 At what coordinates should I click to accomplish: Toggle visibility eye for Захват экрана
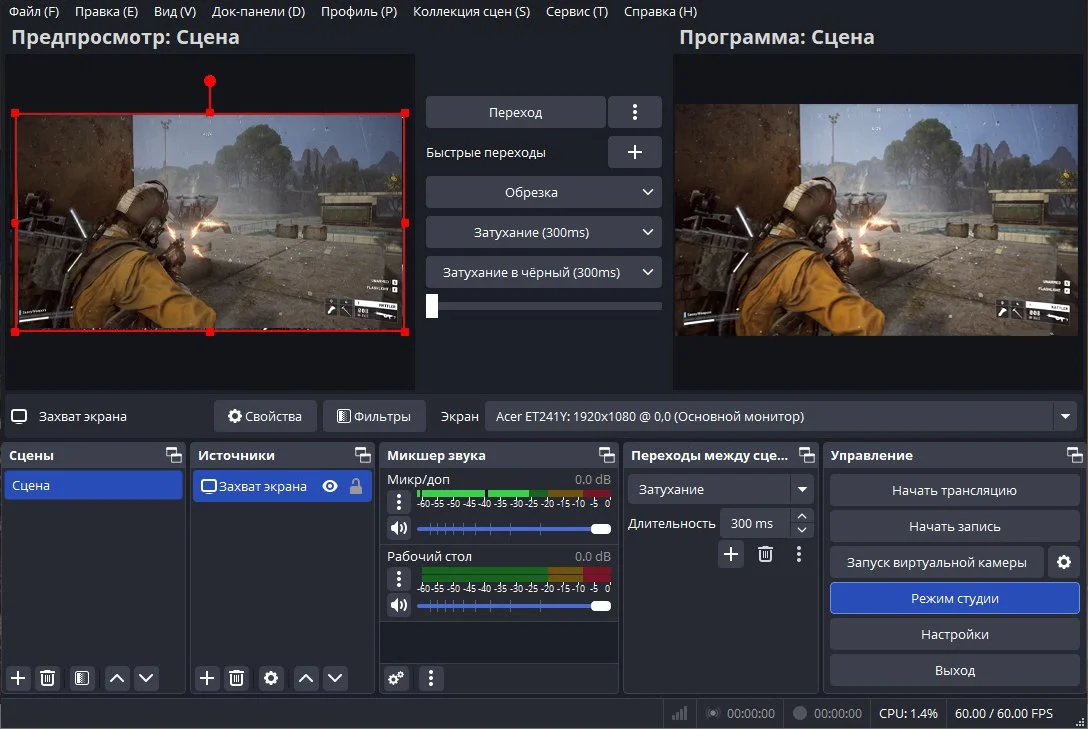(x=330, y=486)
